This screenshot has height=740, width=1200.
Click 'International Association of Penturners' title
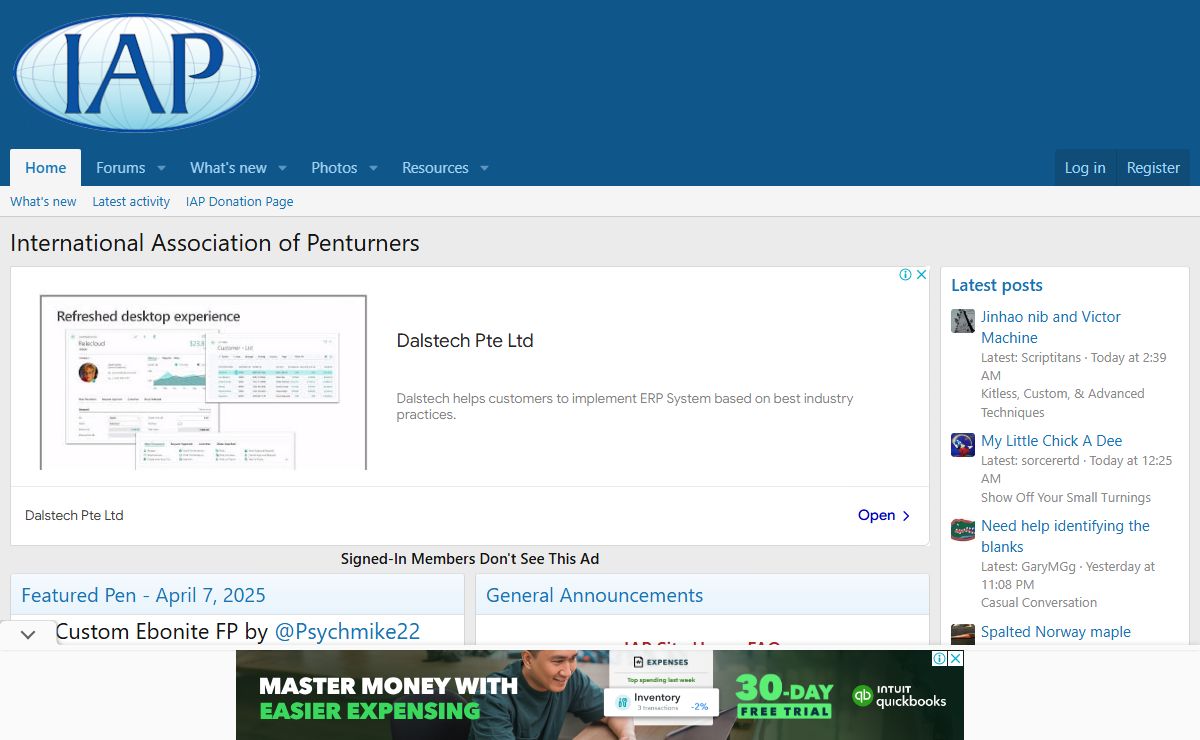[x=215, y=243]
